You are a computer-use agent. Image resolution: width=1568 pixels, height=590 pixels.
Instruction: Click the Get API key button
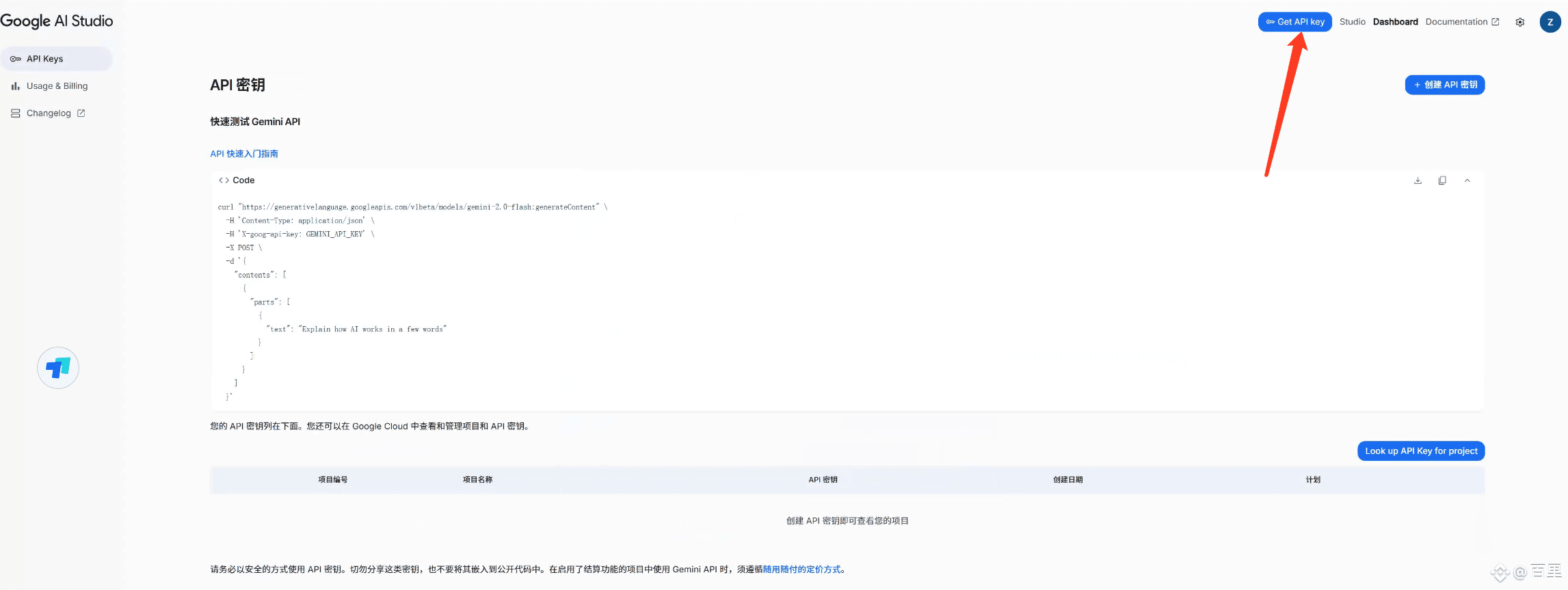pyautogui.click(x=1294, y=22)
